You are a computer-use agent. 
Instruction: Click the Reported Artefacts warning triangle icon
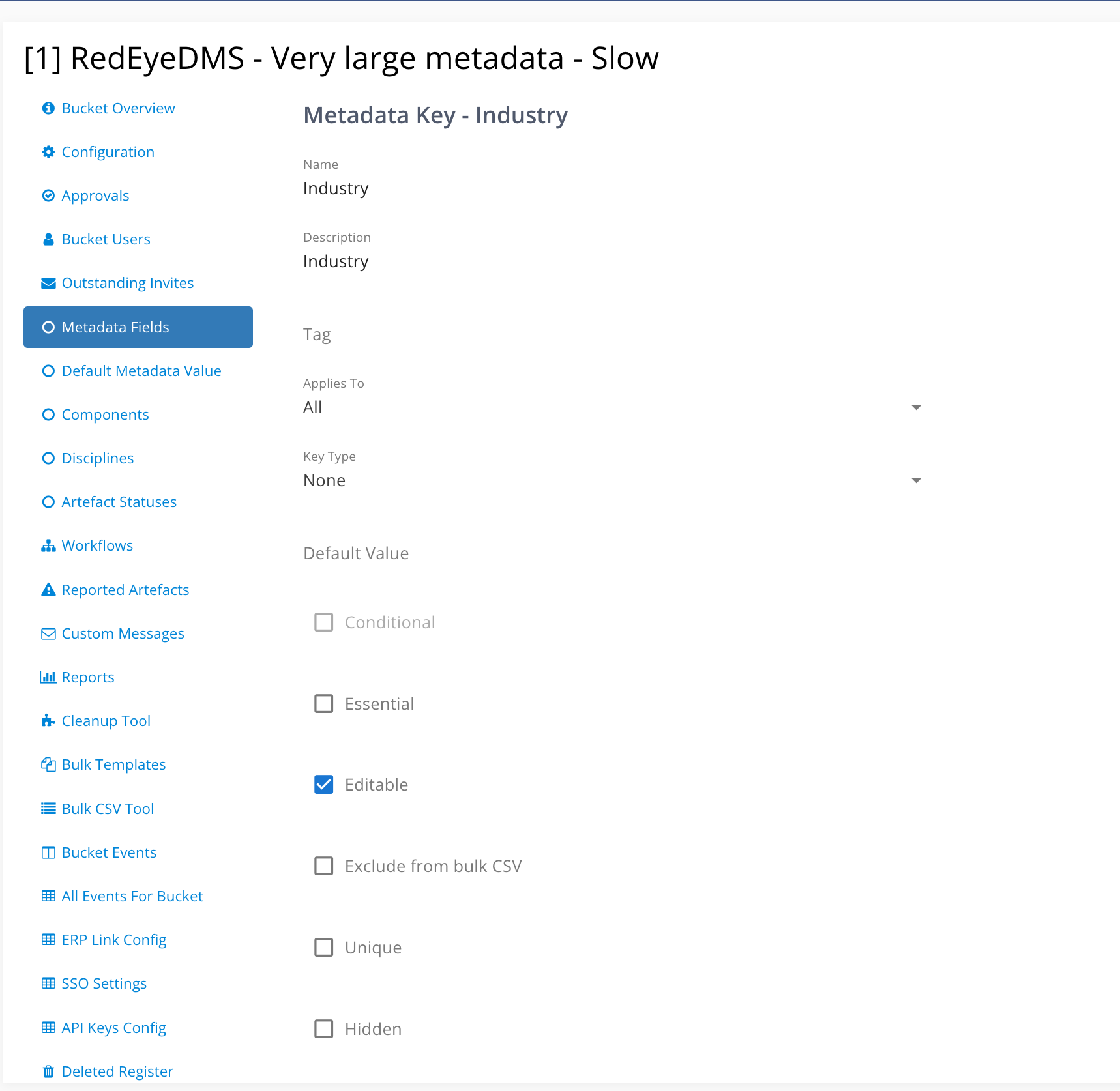pos(48,590)
